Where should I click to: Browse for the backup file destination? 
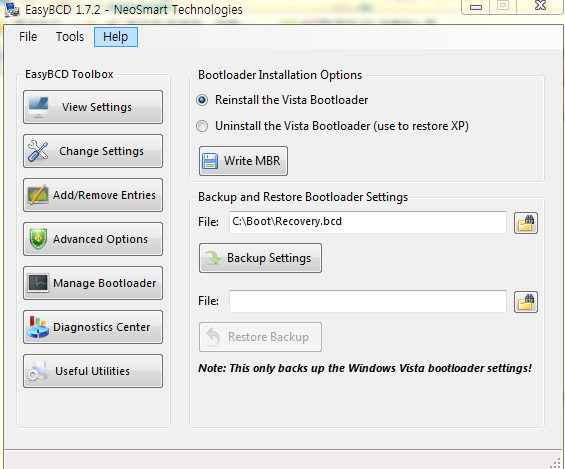(x=526, y=223)
